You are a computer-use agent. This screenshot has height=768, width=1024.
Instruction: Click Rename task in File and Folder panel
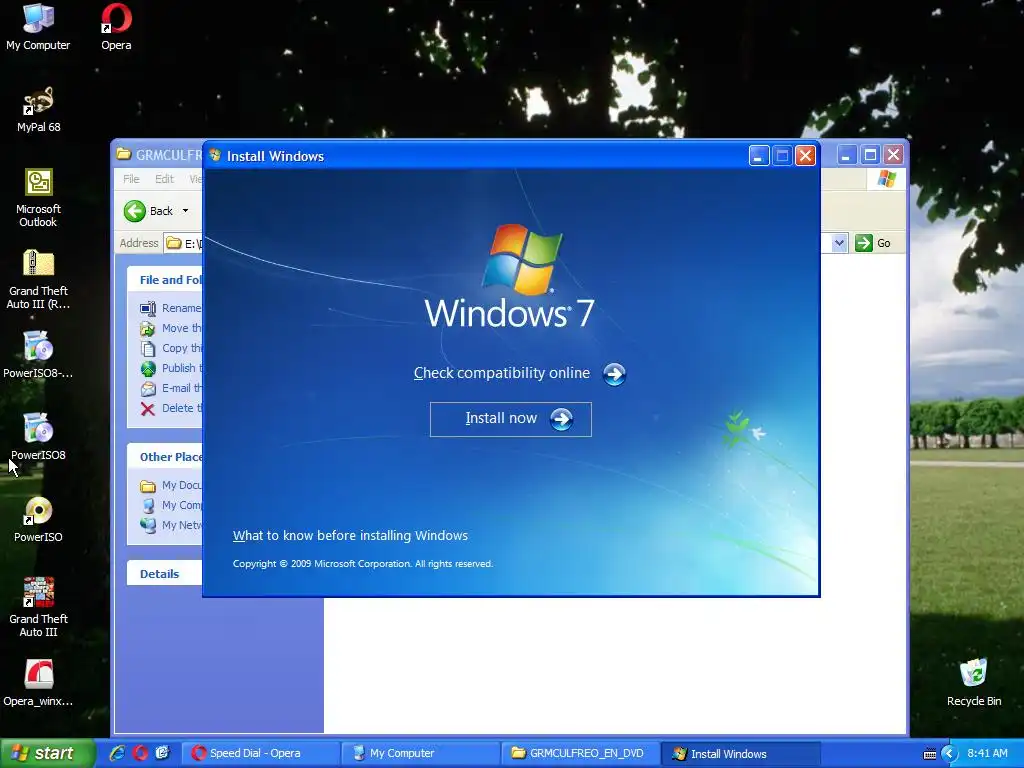171,308
